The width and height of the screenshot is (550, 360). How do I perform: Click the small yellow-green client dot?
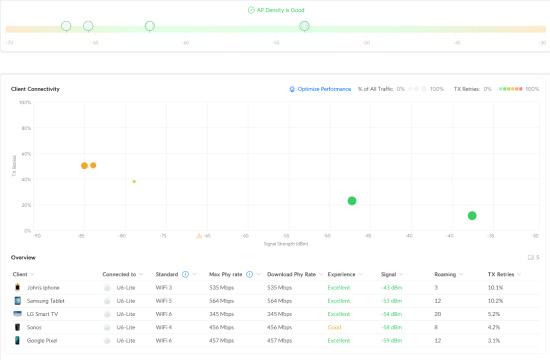134,181
